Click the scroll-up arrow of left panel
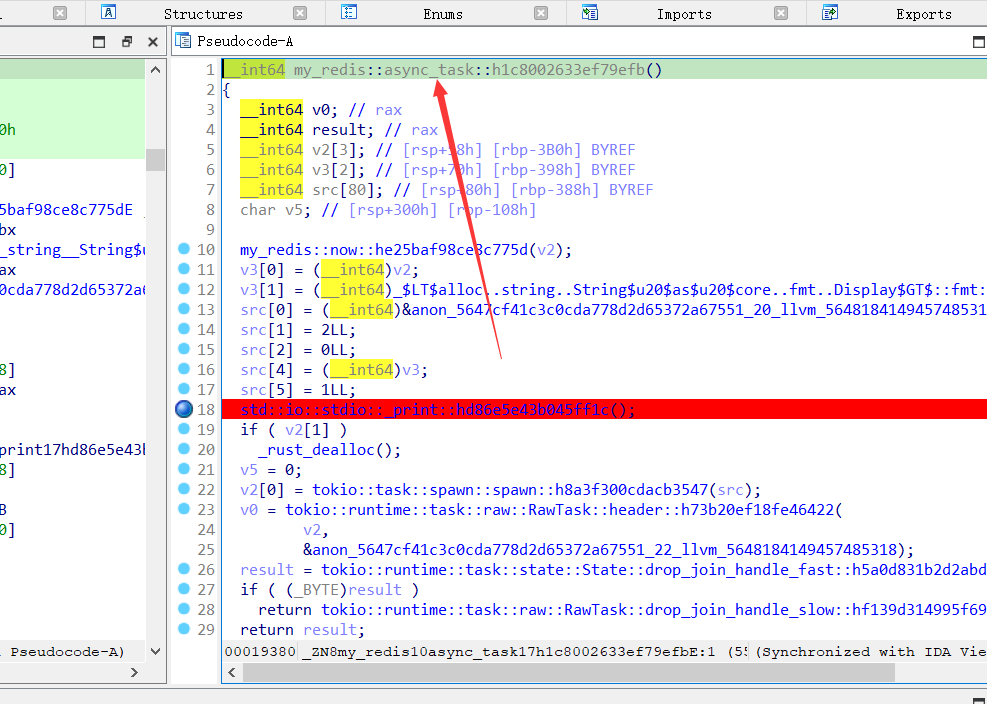The width and height of the screenshot is (987, 704). pos(155,70)
